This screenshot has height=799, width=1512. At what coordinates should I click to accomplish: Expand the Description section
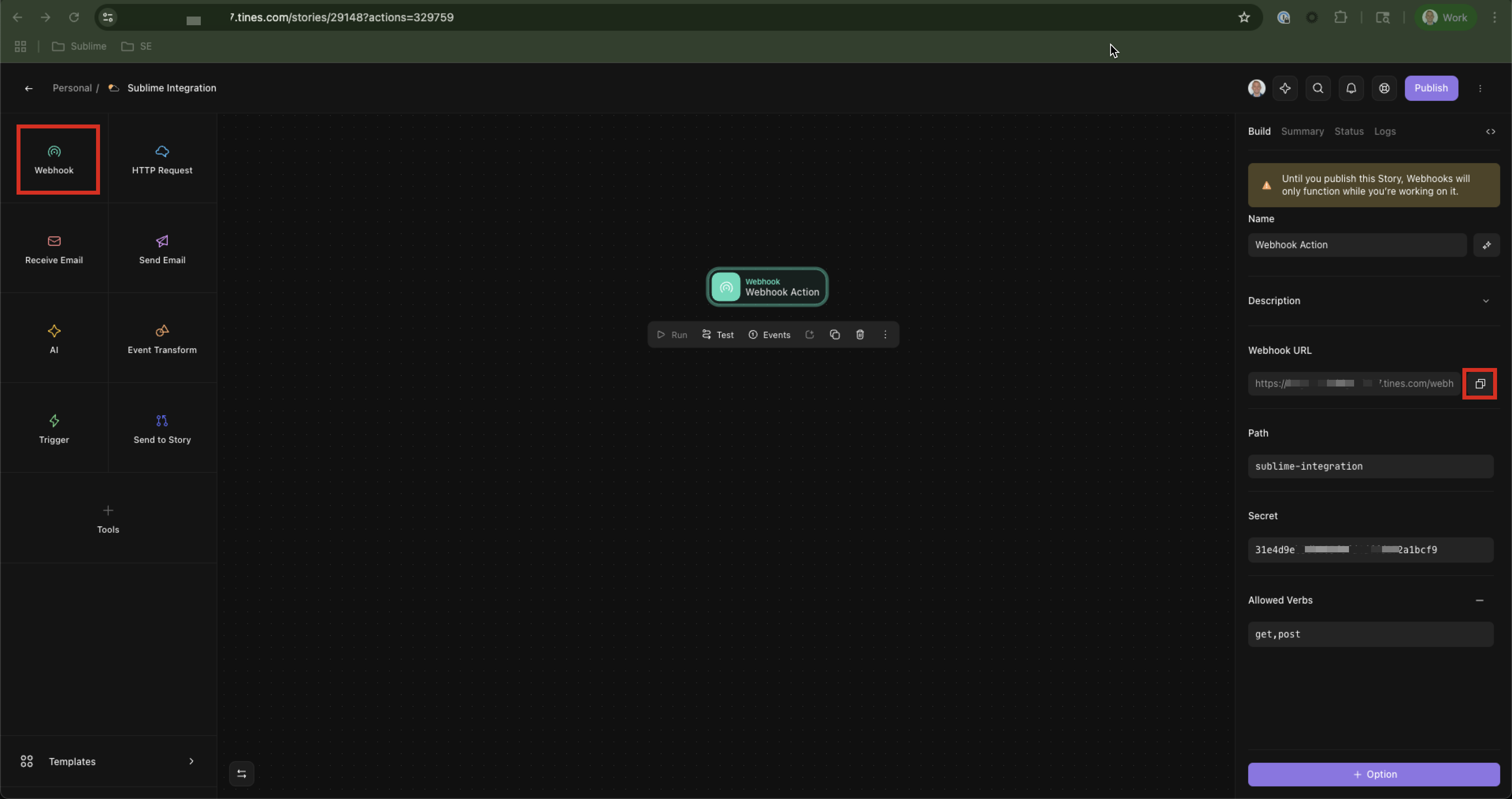(1486, 301)
